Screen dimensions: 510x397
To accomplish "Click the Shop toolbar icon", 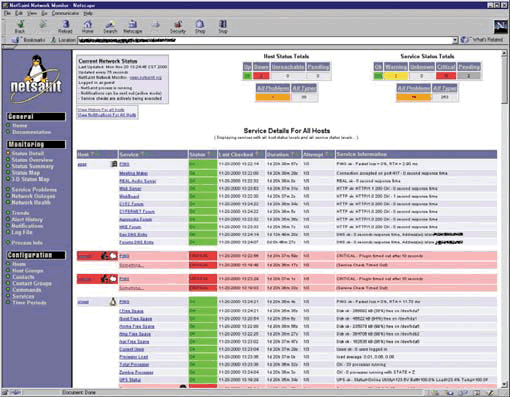I will tap(200, 26).
